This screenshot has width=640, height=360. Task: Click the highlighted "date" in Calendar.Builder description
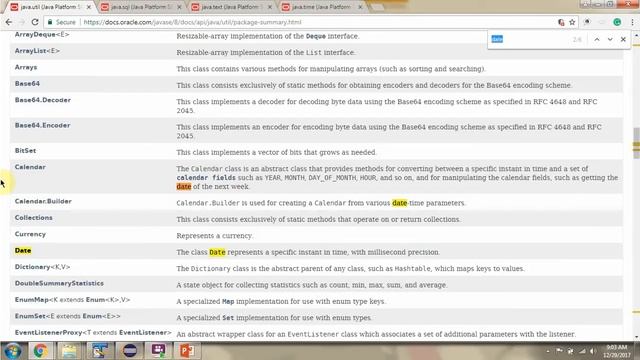coord(399,203)
